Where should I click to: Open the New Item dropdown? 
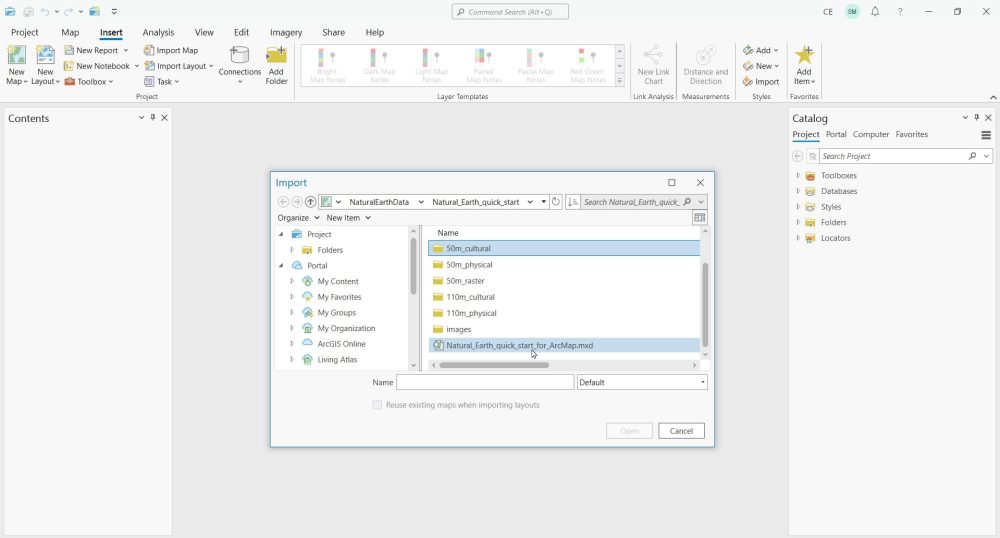coord(348,218)
